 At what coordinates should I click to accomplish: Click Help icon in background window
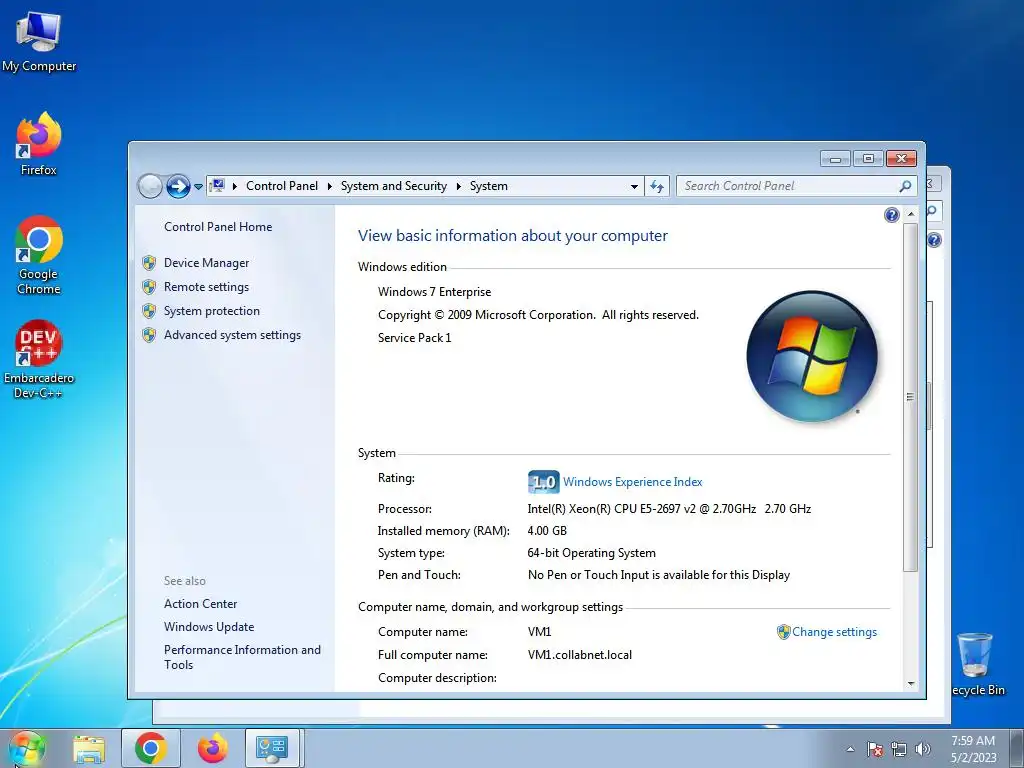(x=935, y=240)
